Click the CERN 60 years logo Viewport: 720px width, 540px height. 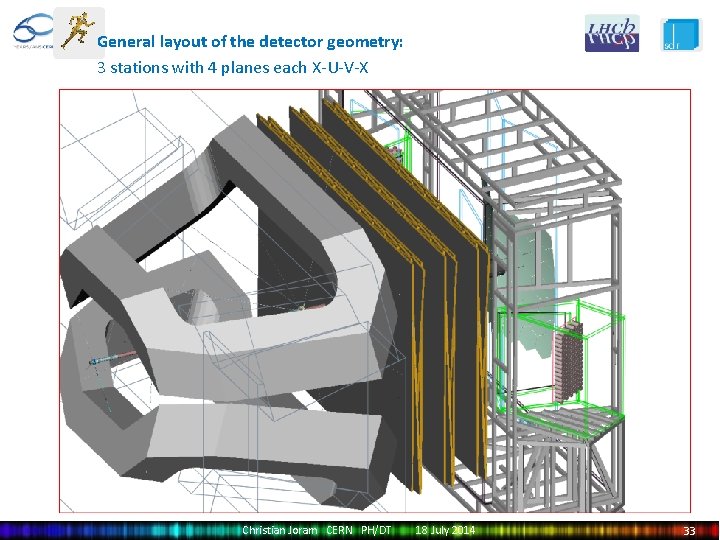click(x=33, y=31)
